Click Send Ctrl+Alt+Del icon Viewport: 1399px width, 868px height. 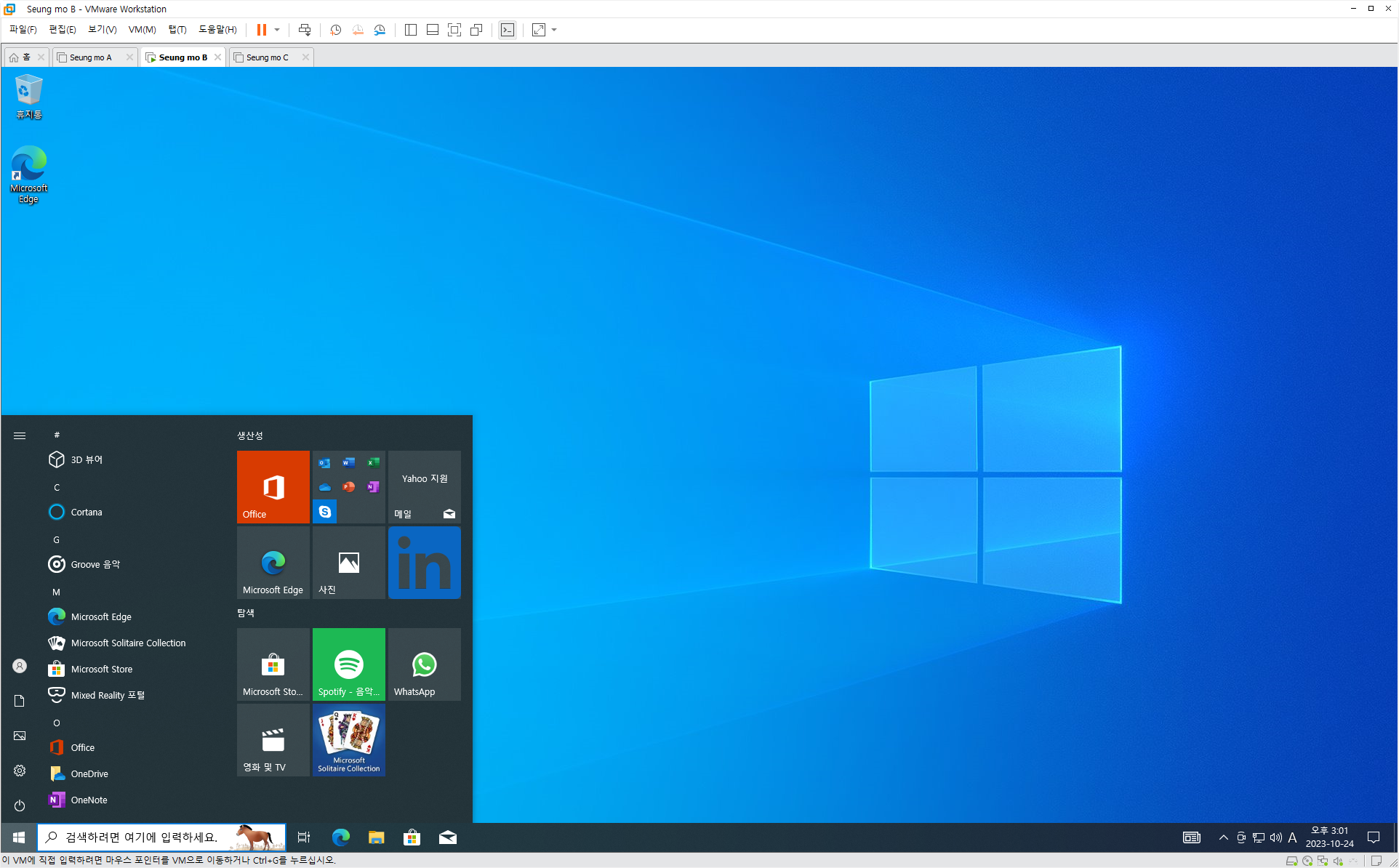pos(305,30)
